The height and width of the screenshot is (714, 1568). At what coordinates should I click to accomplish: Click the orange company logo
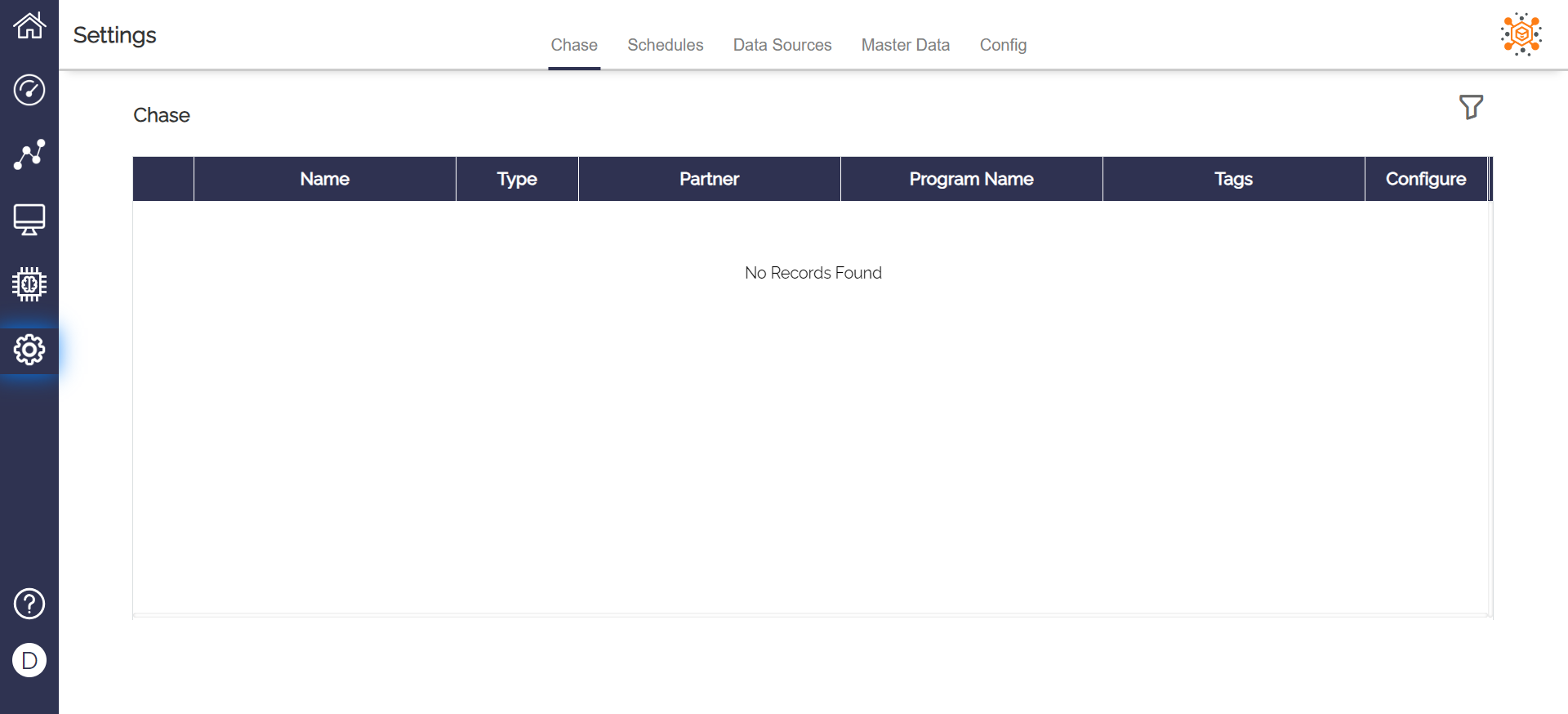(x=1521, y=34)
